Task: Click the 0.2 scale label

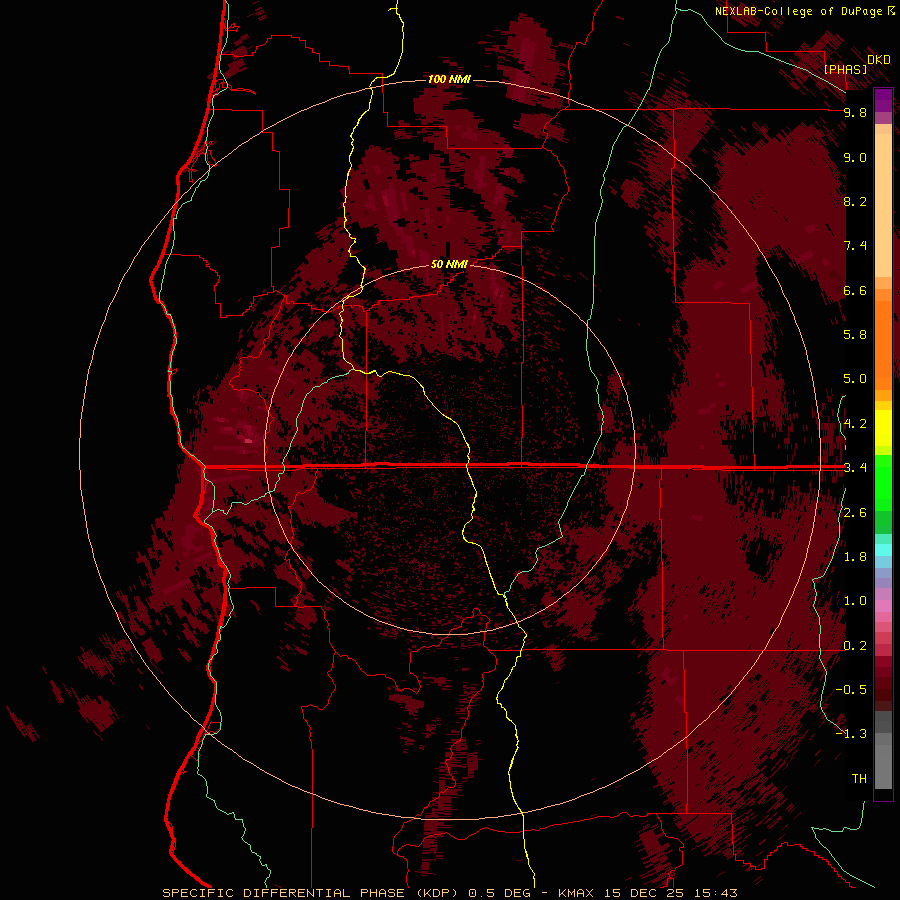Action: 855,646
